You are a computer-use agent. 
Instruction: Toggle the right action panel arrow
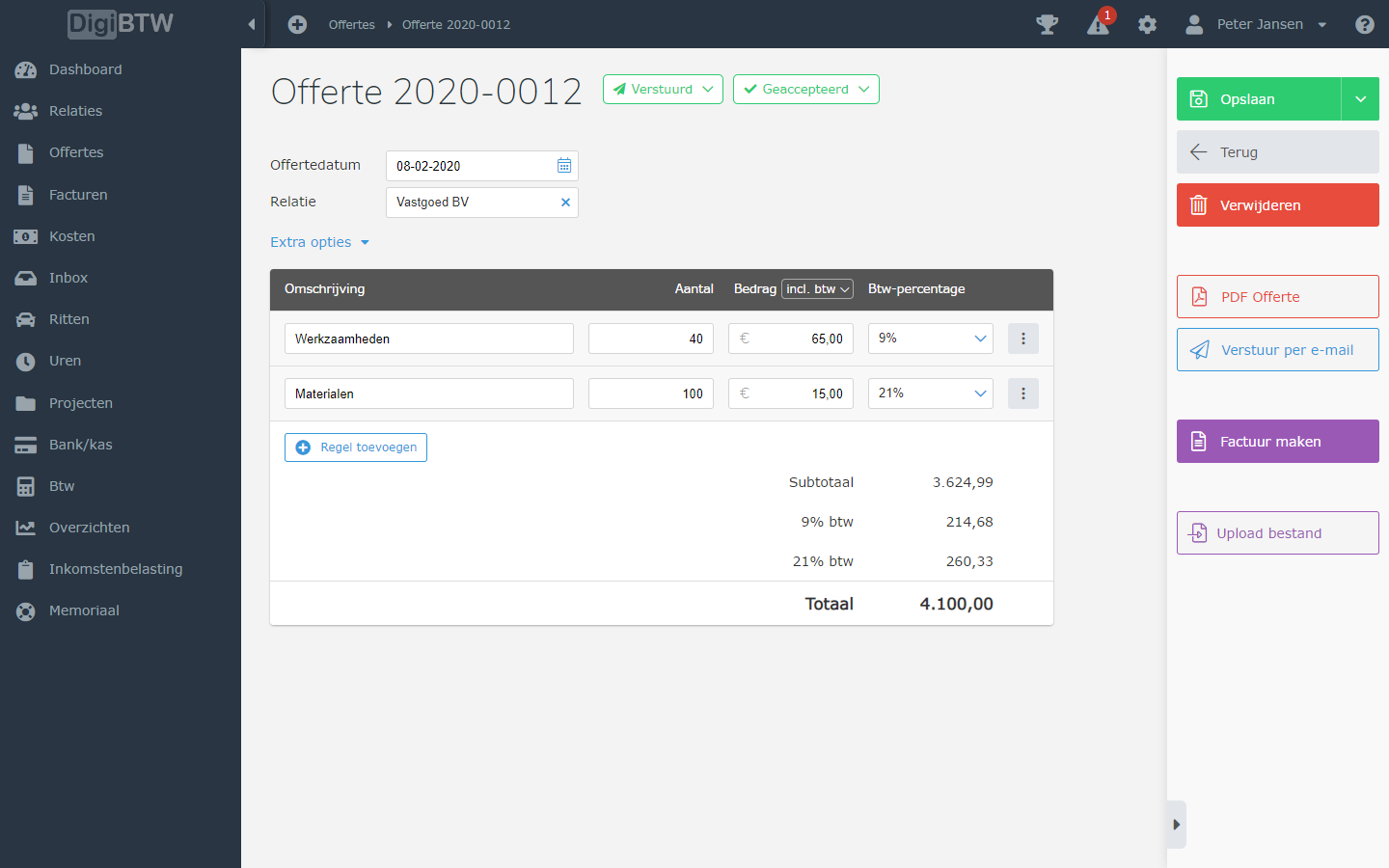click(1176, 825)
